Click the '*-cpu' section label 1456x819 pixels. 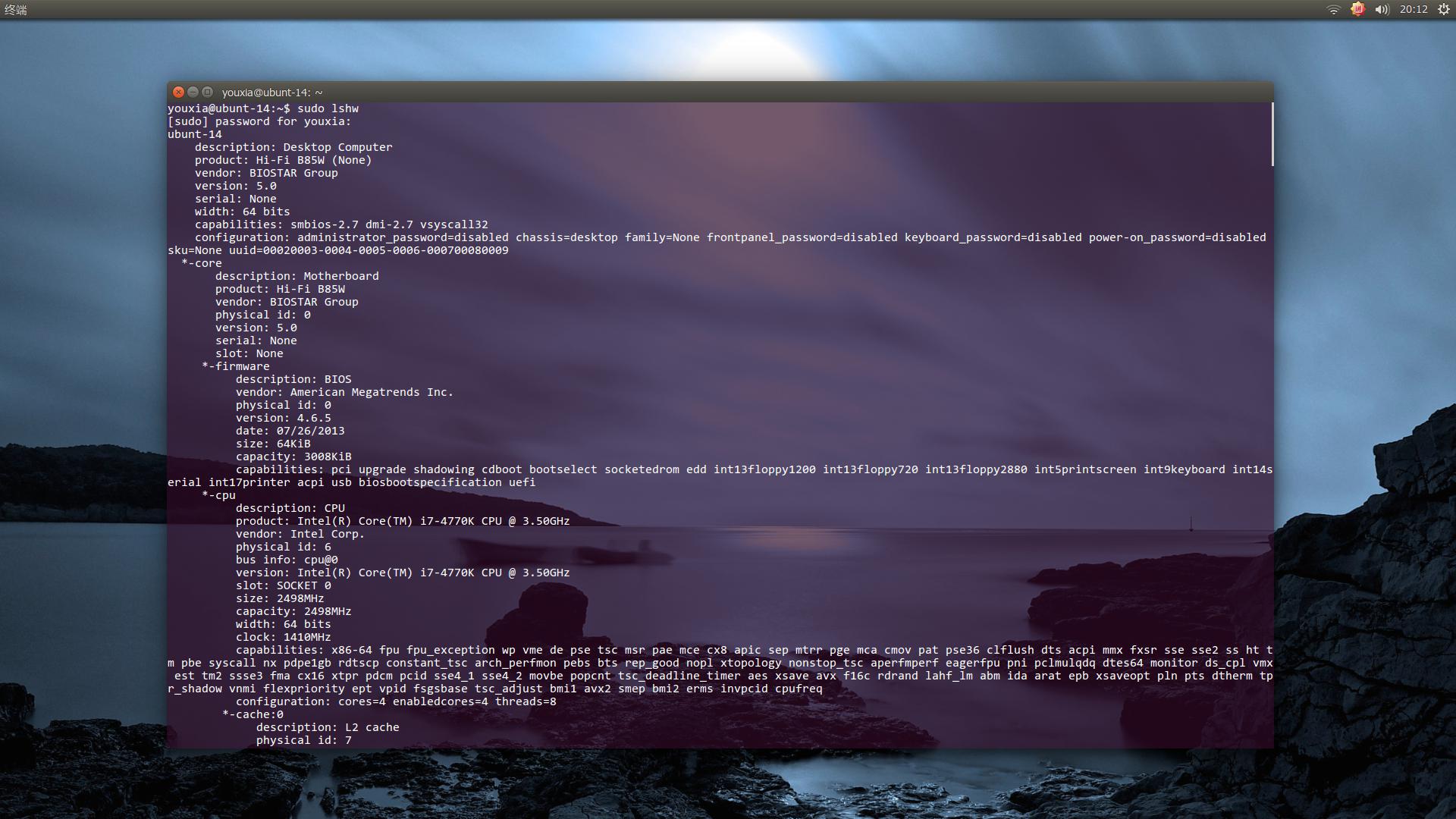pos(218,495)
